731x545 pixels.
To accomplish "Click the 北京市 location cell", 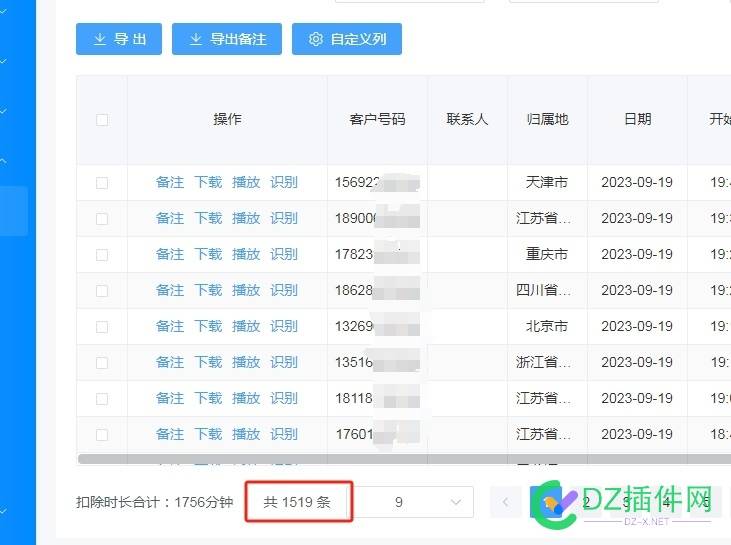I will coord(546,326).
